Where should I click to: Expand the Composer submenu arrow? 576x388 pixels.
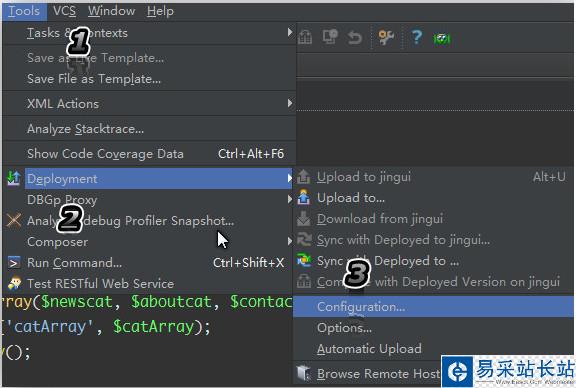coord(289,241)
